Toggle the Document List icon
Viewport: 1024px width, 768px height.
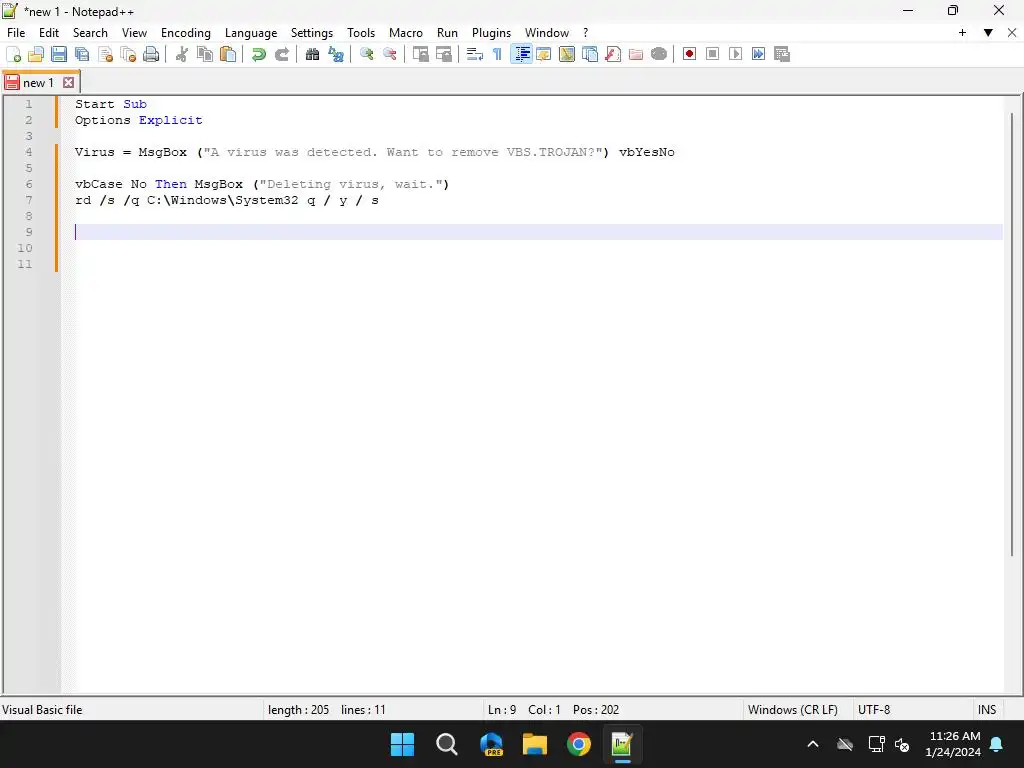pyautogui.click(x=590, y=54)
